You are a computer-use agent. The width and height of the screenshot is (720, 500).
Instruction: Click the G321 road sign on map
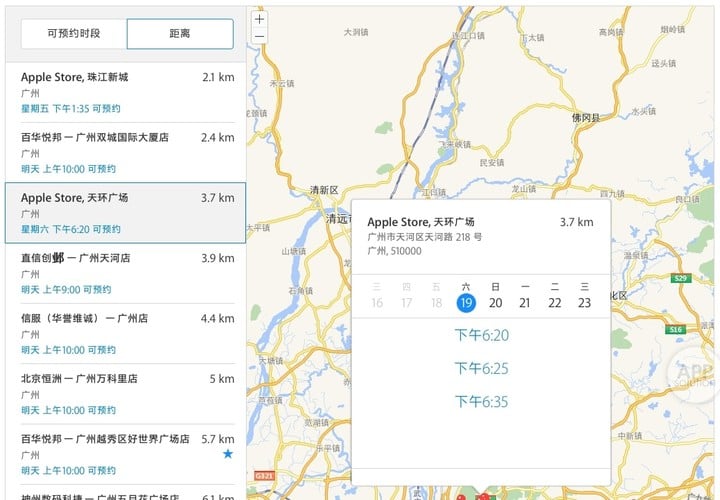click(264, 476)
